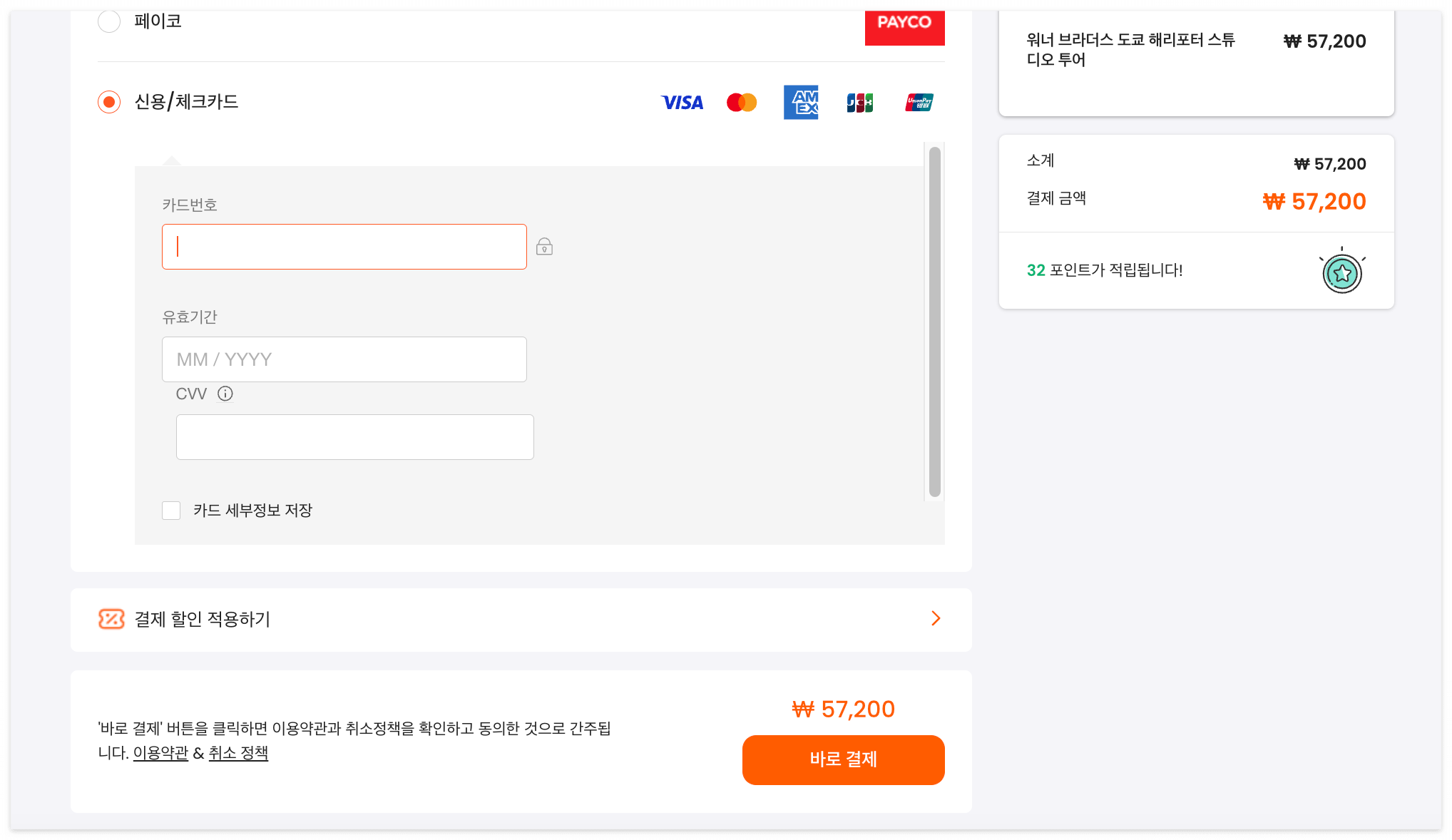Select the JCB card icon

coord(859,102)
